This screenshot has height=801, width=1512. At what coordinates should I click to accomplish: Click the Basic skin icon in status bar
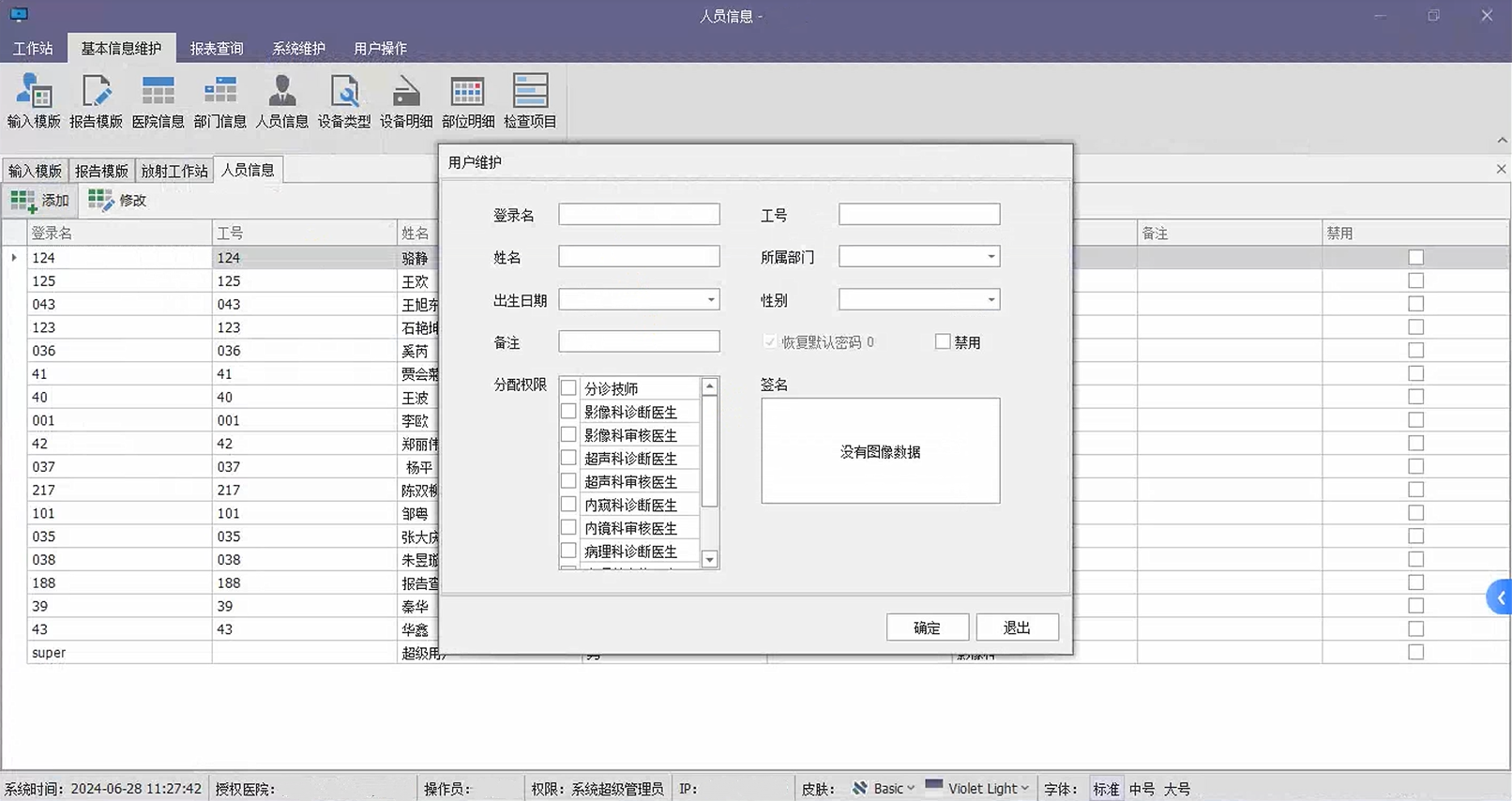click(859, 789)
